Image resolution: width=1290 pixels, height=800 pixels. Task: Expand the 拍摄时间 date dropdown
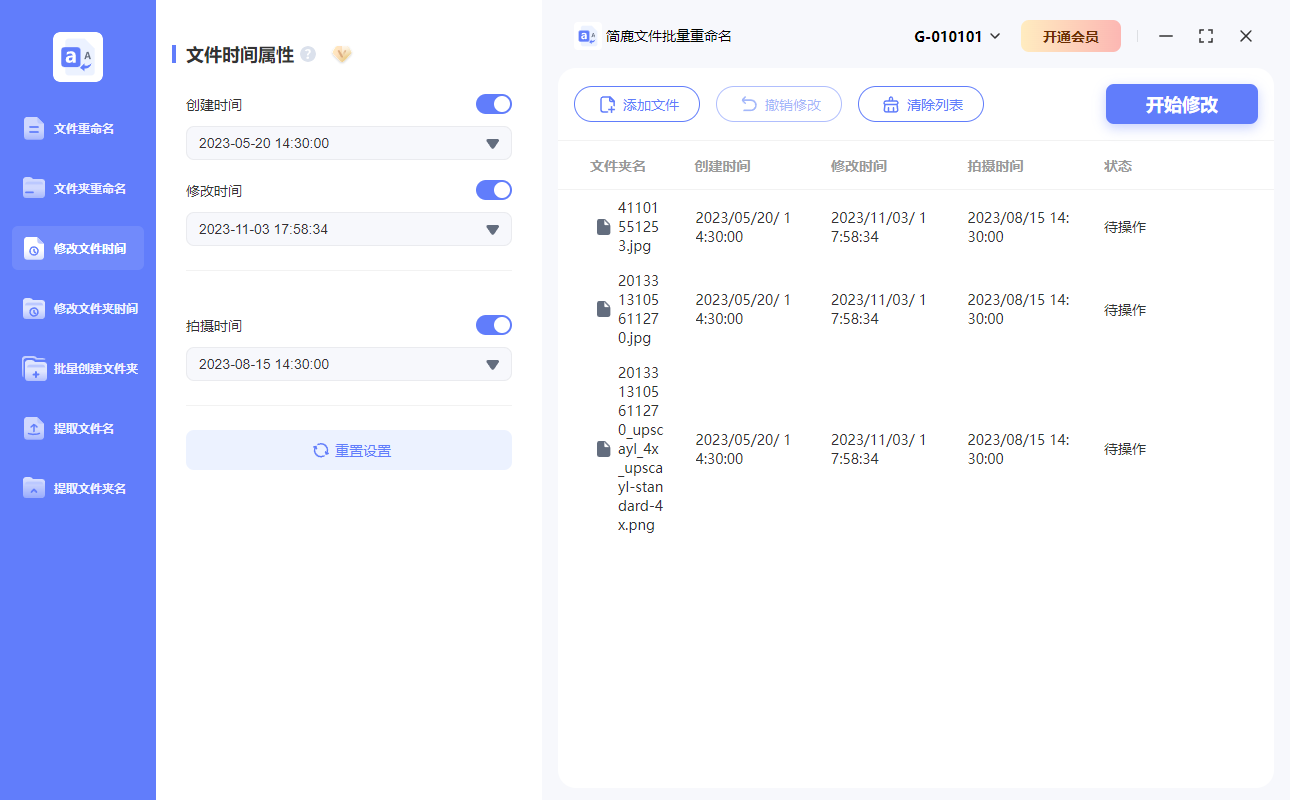click(491, 364)
